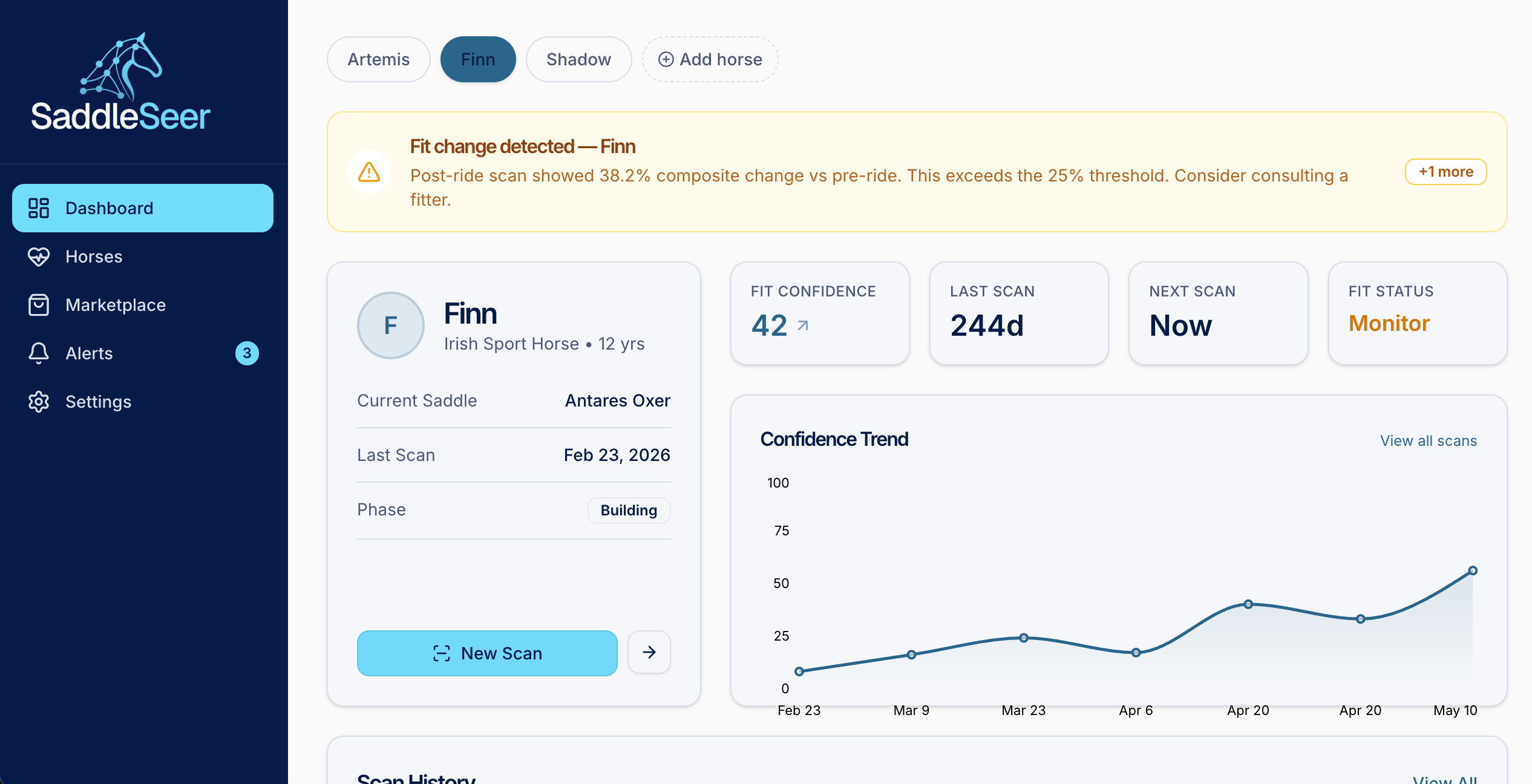Click the Next Scan Now card
This screenshot has height=784, width=1532.
click(1219, 313)
